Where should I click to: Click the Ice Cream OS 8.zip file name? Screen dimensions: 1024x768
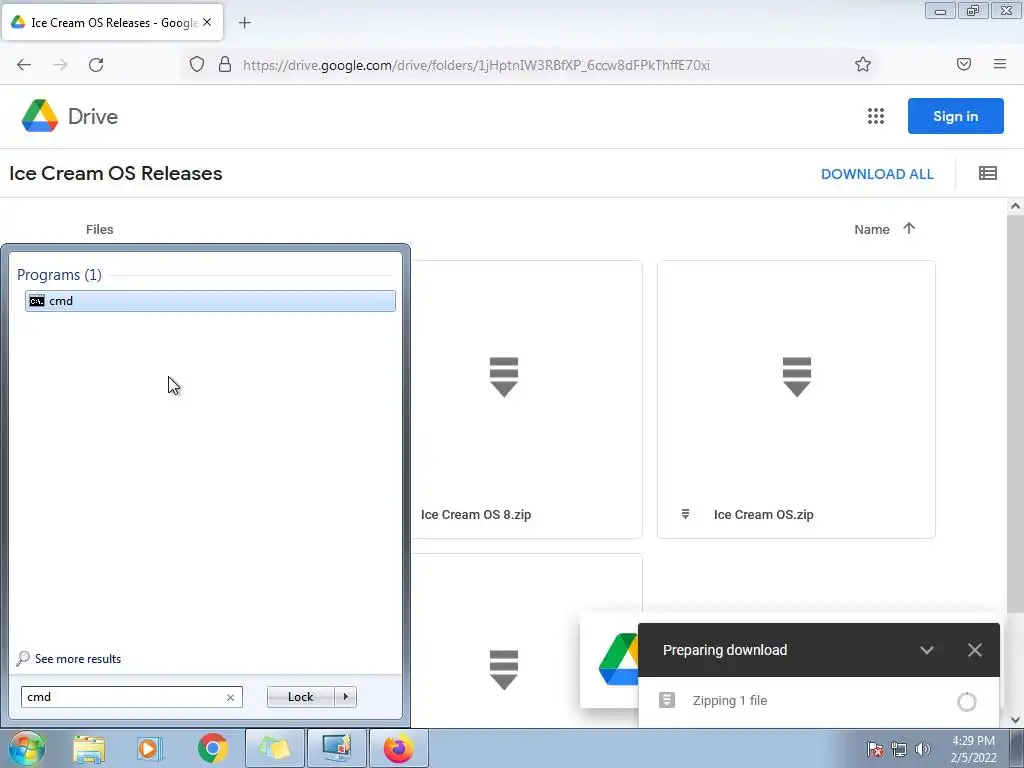(x=476, y=515)
